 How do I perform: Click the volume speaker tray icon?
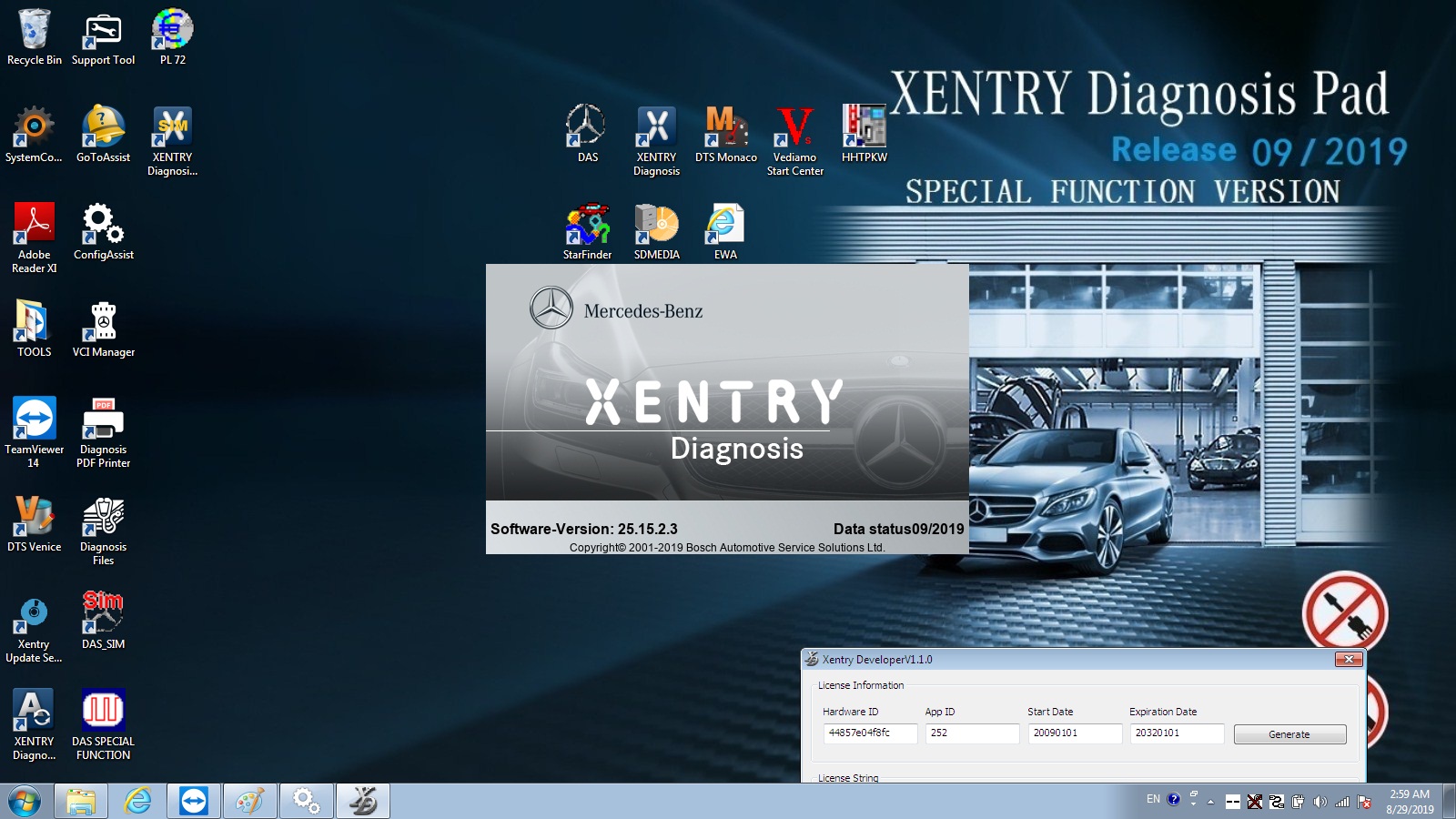click(x=1320, y=802)
